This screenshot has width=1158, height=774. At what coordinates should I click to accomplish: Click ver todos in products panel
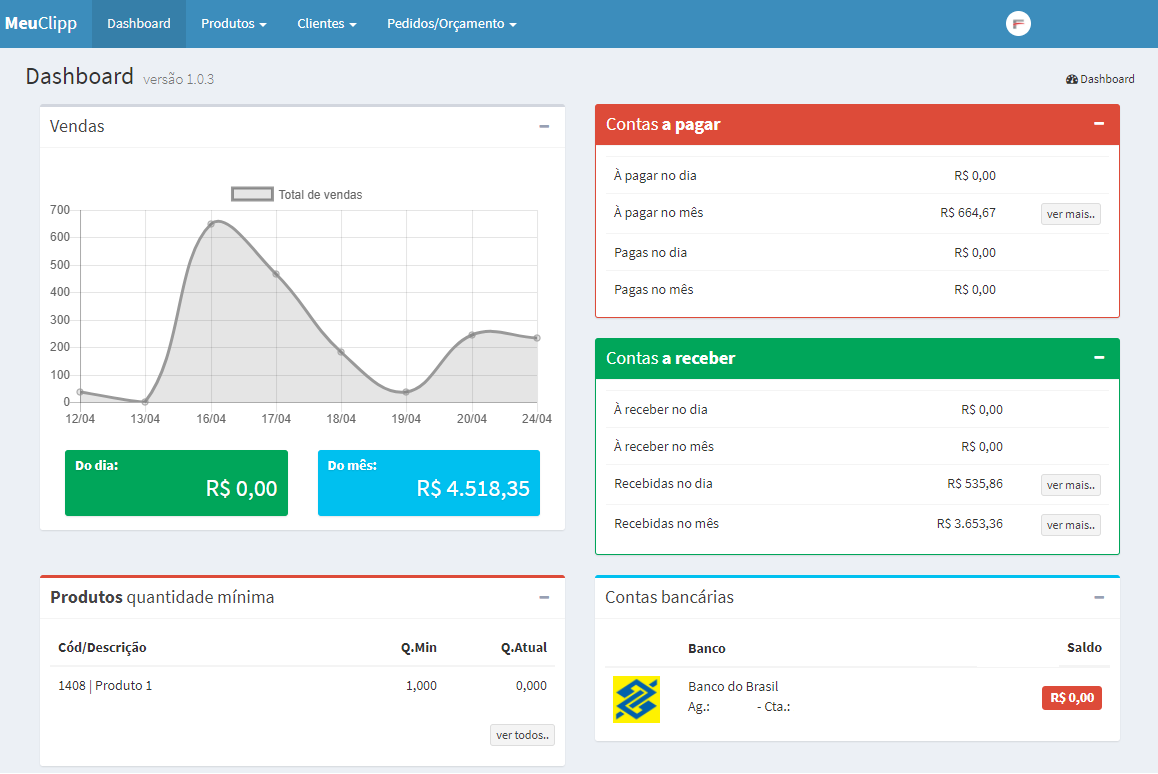tap(522, 735)
